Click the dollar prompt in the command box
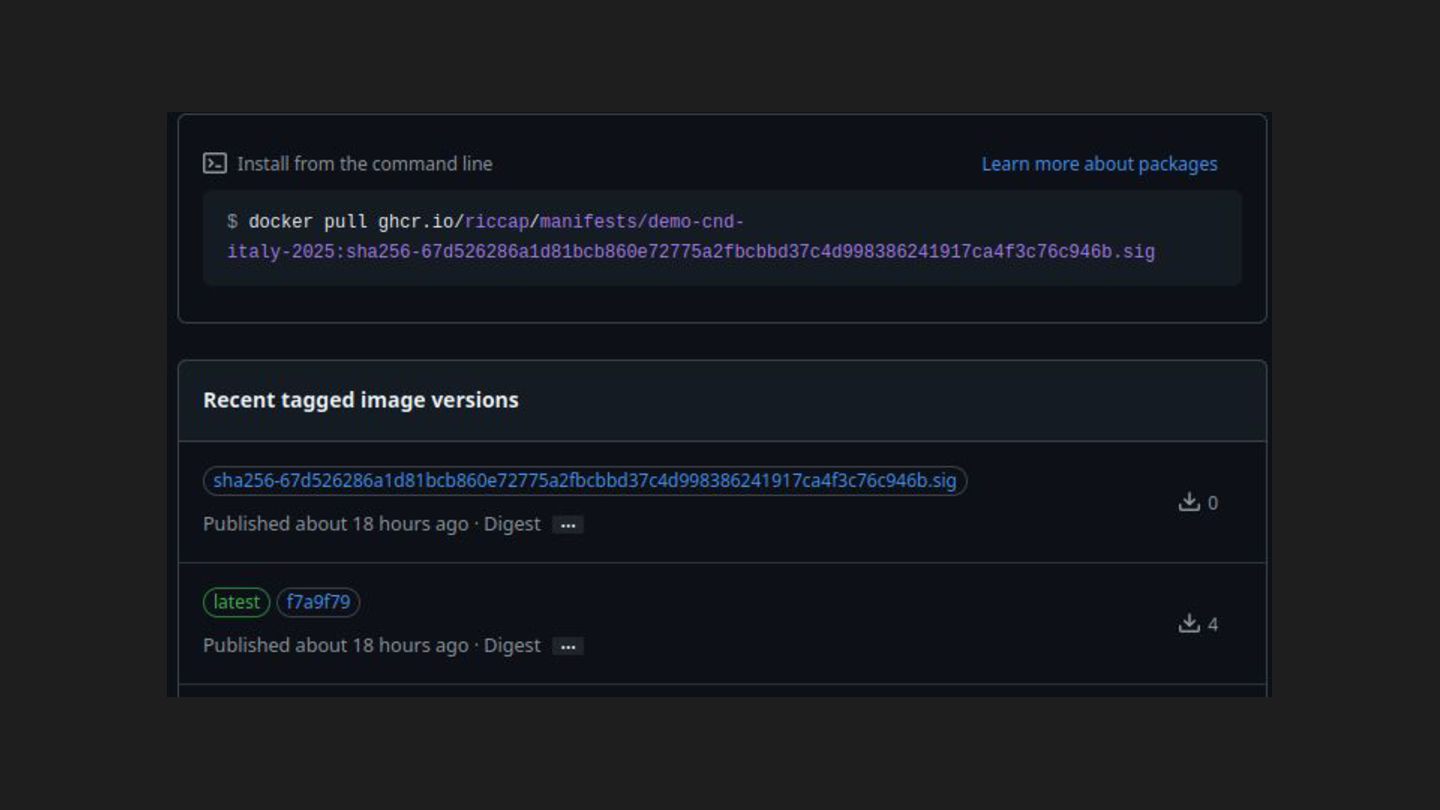Image resolution: width=1440 pixels, height=810 pixels. pos(232,222)
